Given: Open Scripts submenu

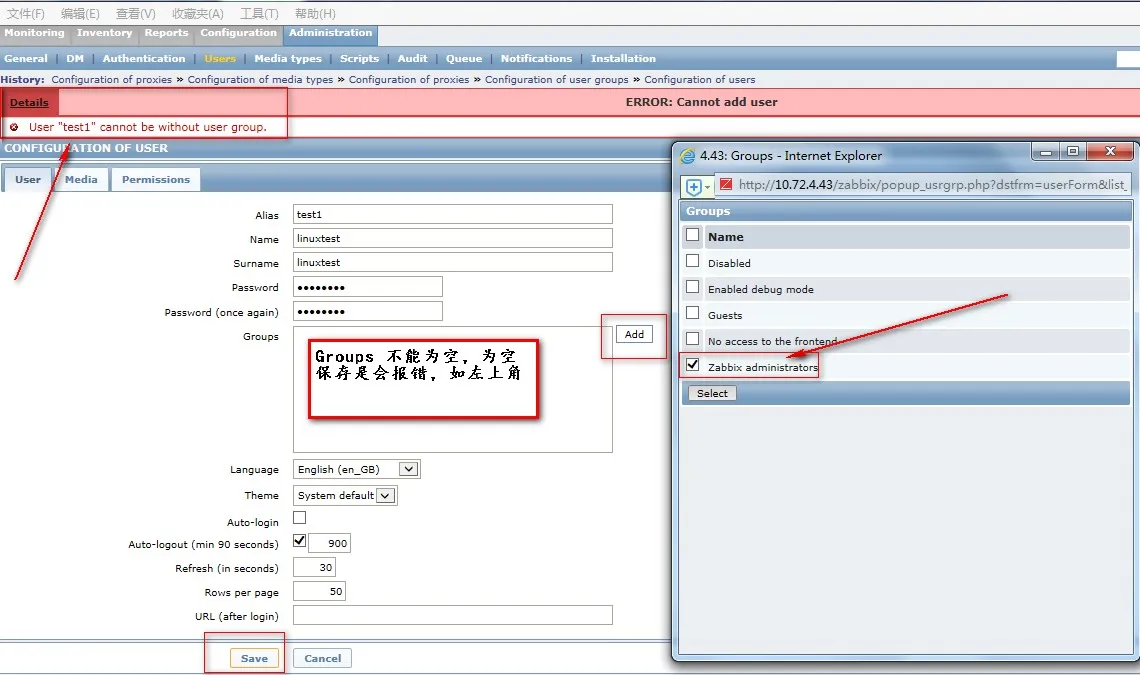Looking at the screenshot, I should [x=359, y=59].
